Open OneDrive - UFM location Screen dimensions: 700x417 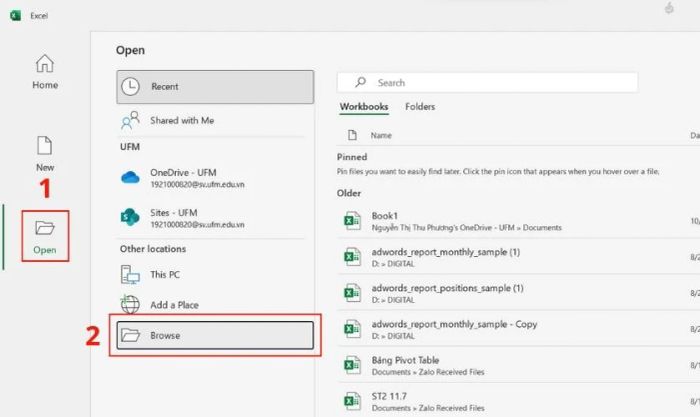pyautogui.click(x=215, y=178)
